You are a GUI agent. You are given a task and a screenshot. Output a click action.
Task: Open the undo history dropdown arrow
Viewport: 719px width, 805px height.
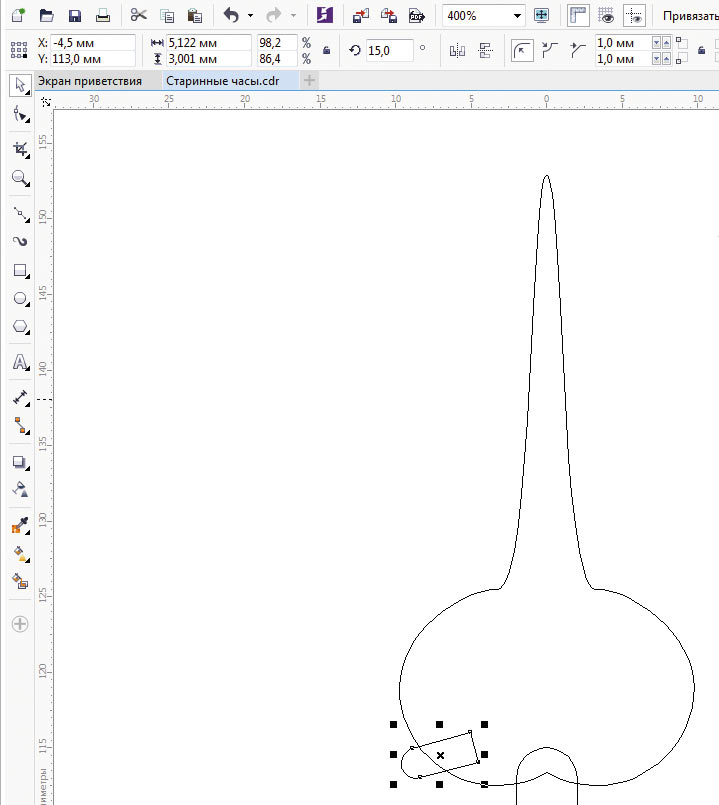pyautogui.click(x=250, y=16)
